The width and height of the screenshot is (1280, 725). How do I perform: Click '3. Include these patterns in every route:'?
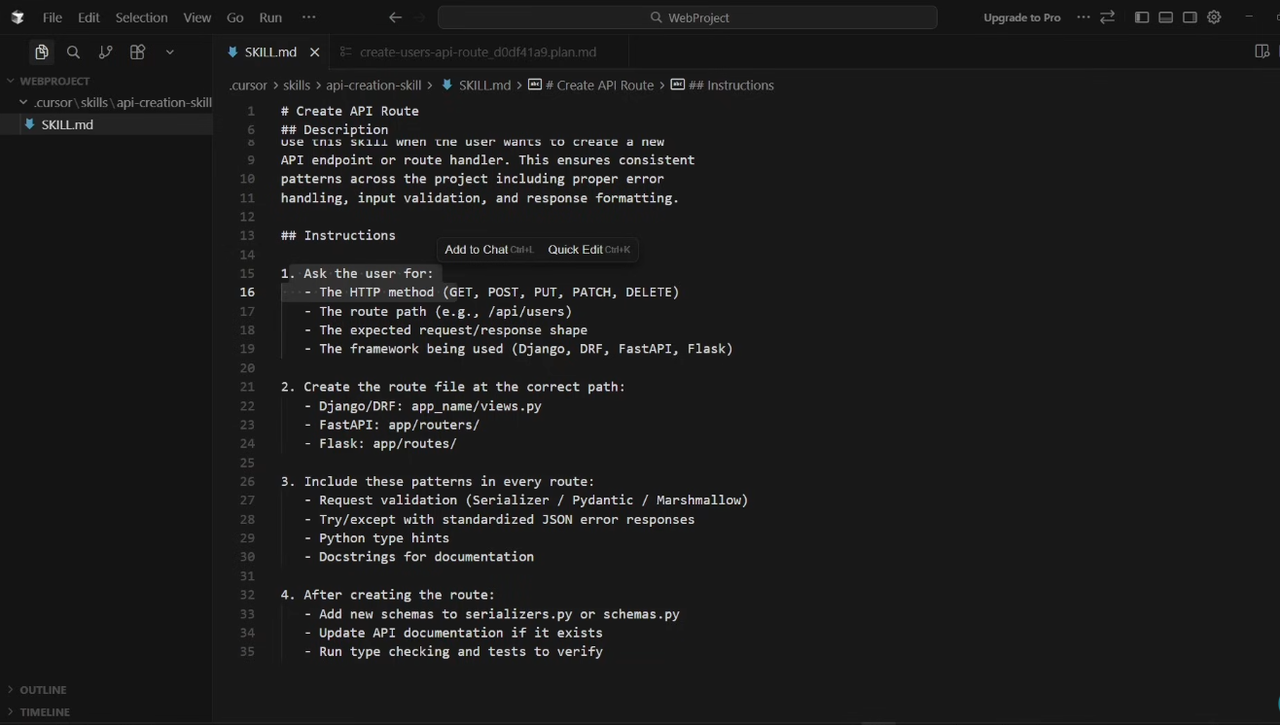coord(438,482)
